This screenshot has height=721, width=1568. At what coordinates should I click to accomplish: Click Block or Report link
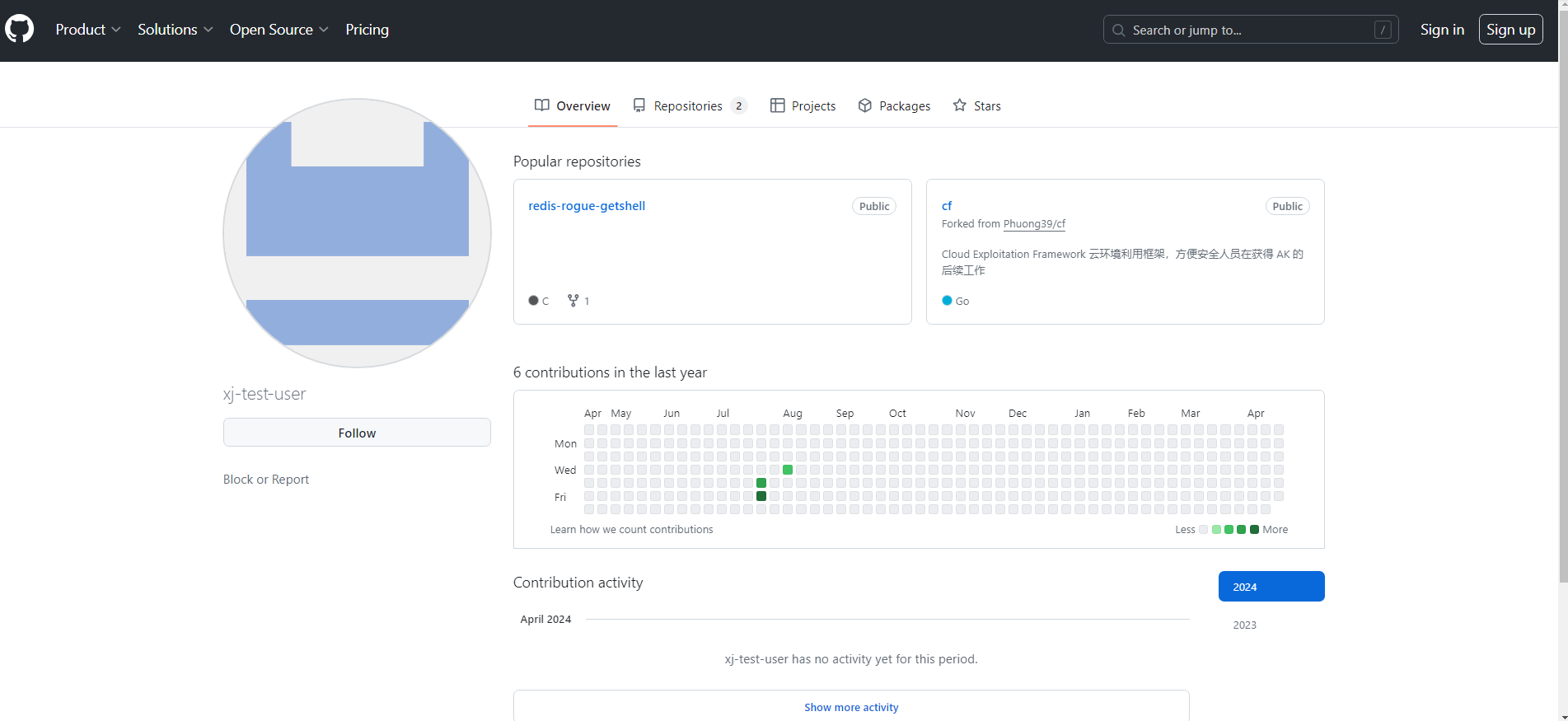(266, 480)
